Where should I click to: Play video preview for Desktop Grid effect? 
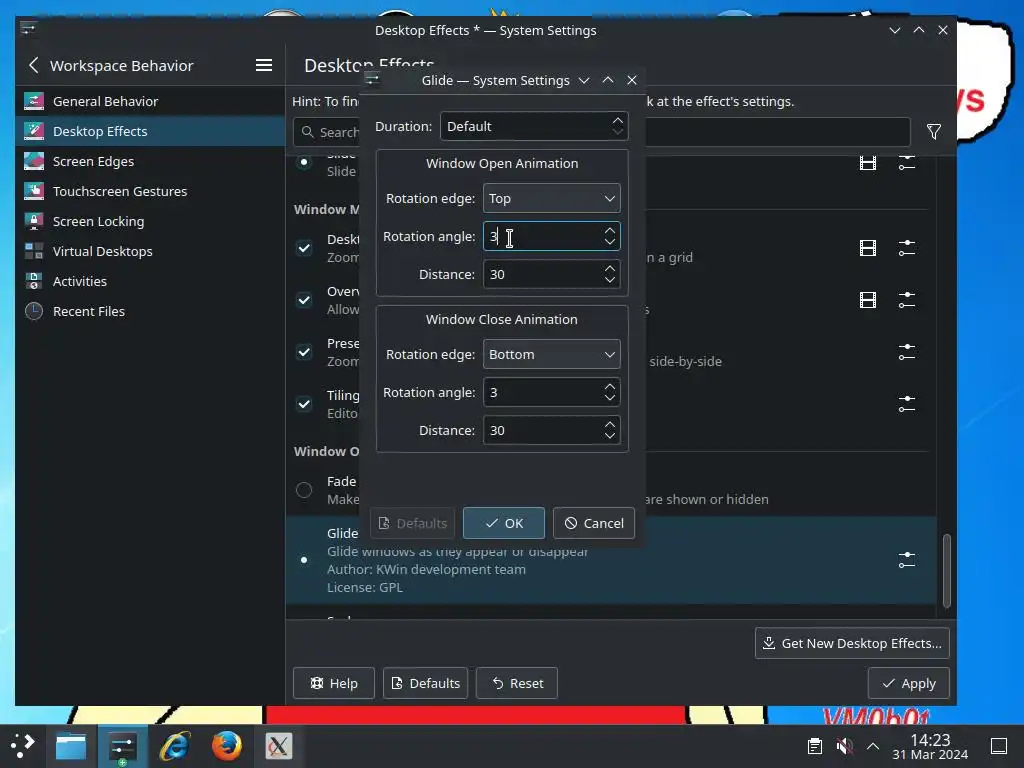click(x=868, y=248)
